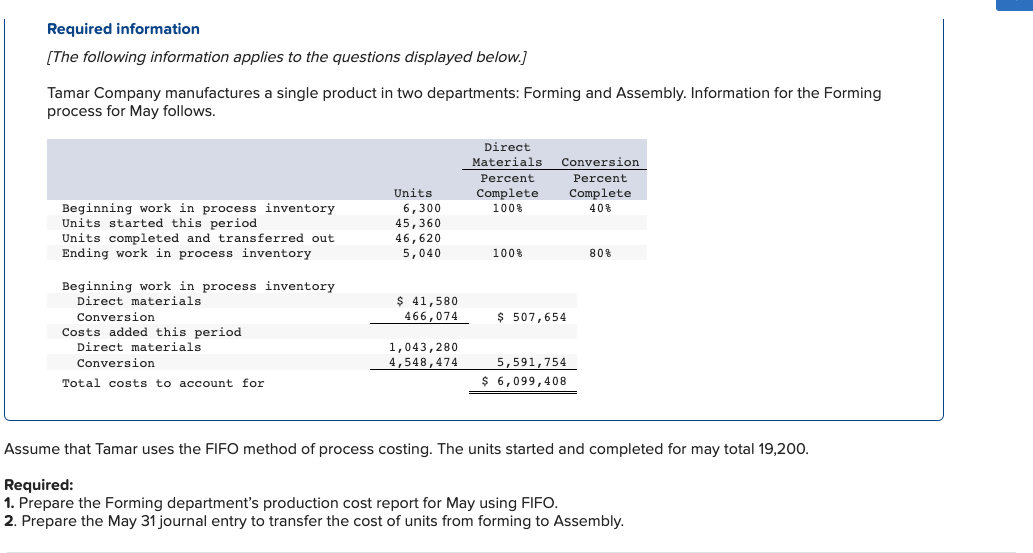Click requirement 1 about production cost report
The image size is (1033, 553).
pos(281,503)
